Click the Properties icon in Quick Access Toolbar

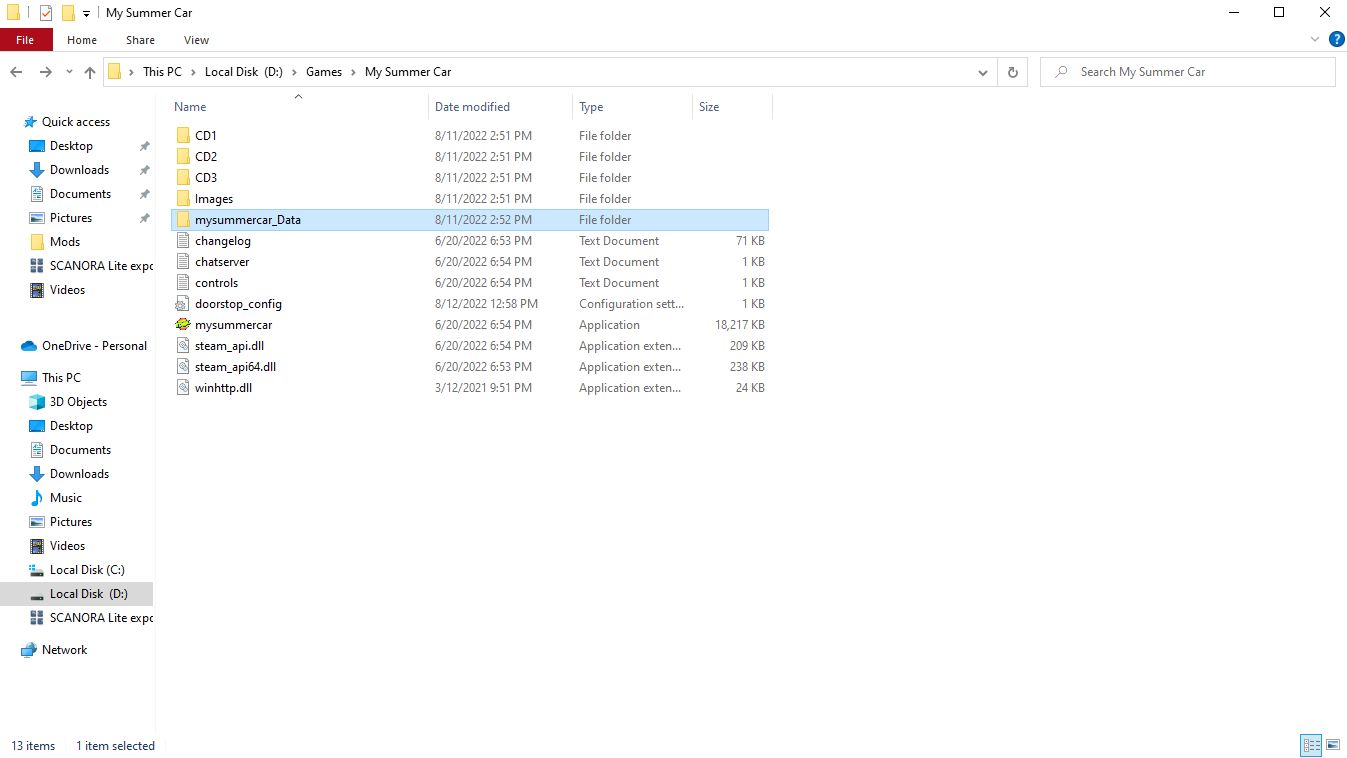(x=45, y=12)
